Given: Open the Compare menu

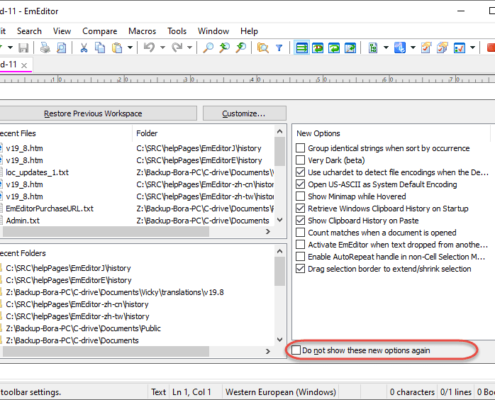Looking at the screenshot, I should tap(100, 31).
